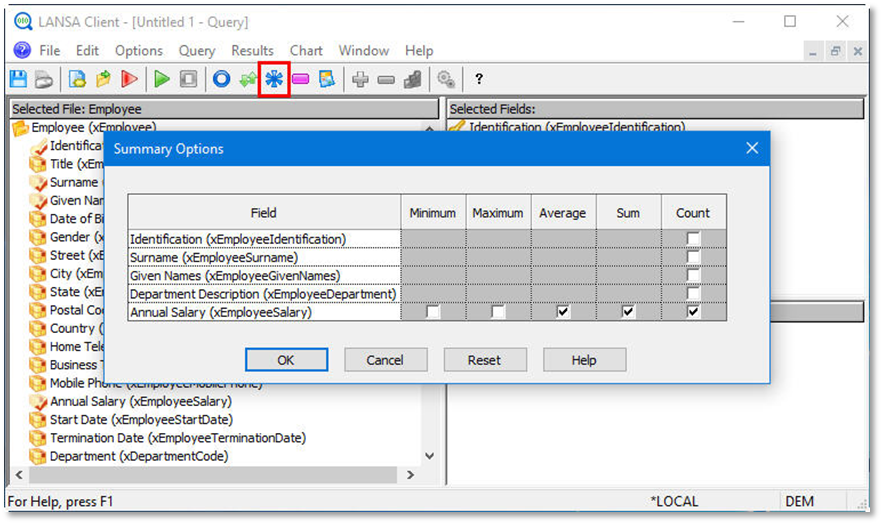
Task: Open the Help menu
Action: (x=419, y=51)
